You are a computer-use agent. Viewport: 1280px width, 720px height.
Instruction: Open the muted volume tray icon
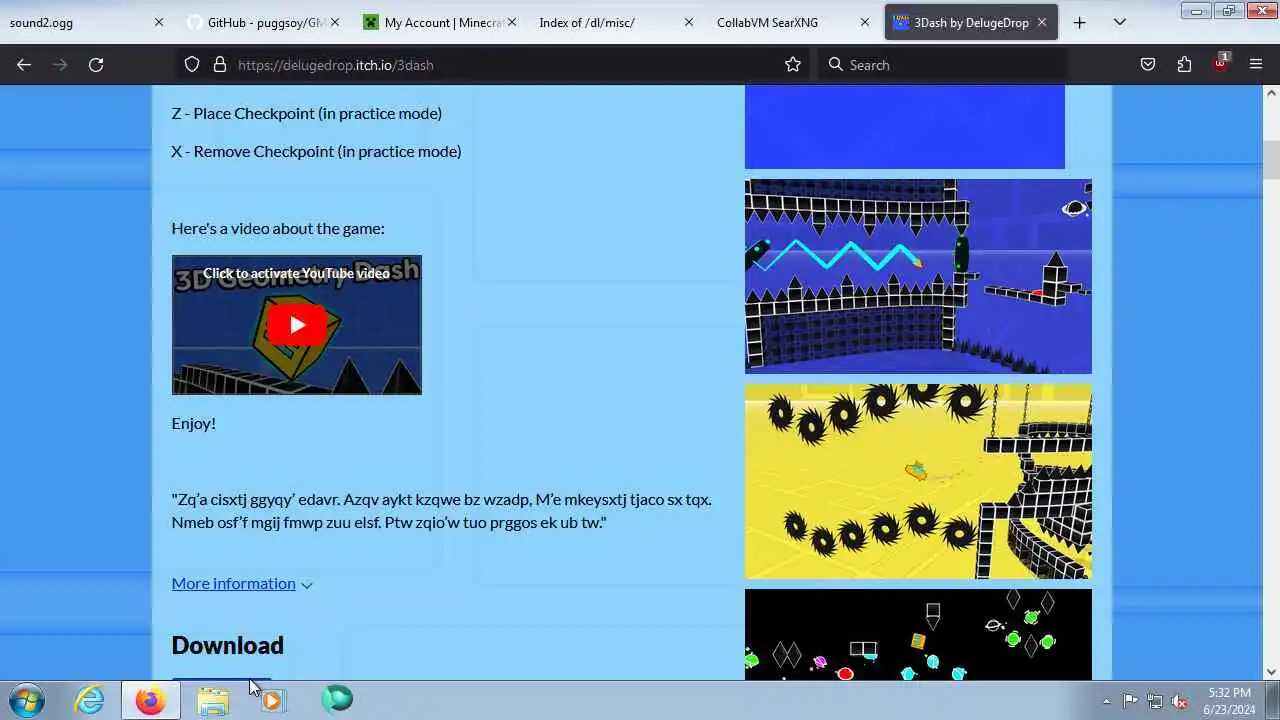pyautogui.click(x=1180, y=701)
